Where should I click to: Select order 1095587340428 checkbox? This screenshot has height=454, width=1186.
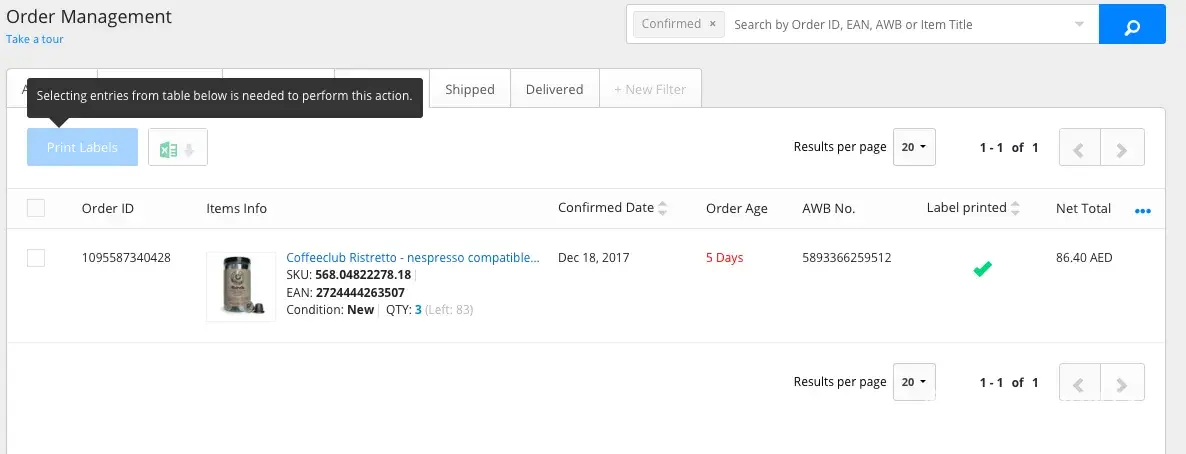[x=36, y=258]
